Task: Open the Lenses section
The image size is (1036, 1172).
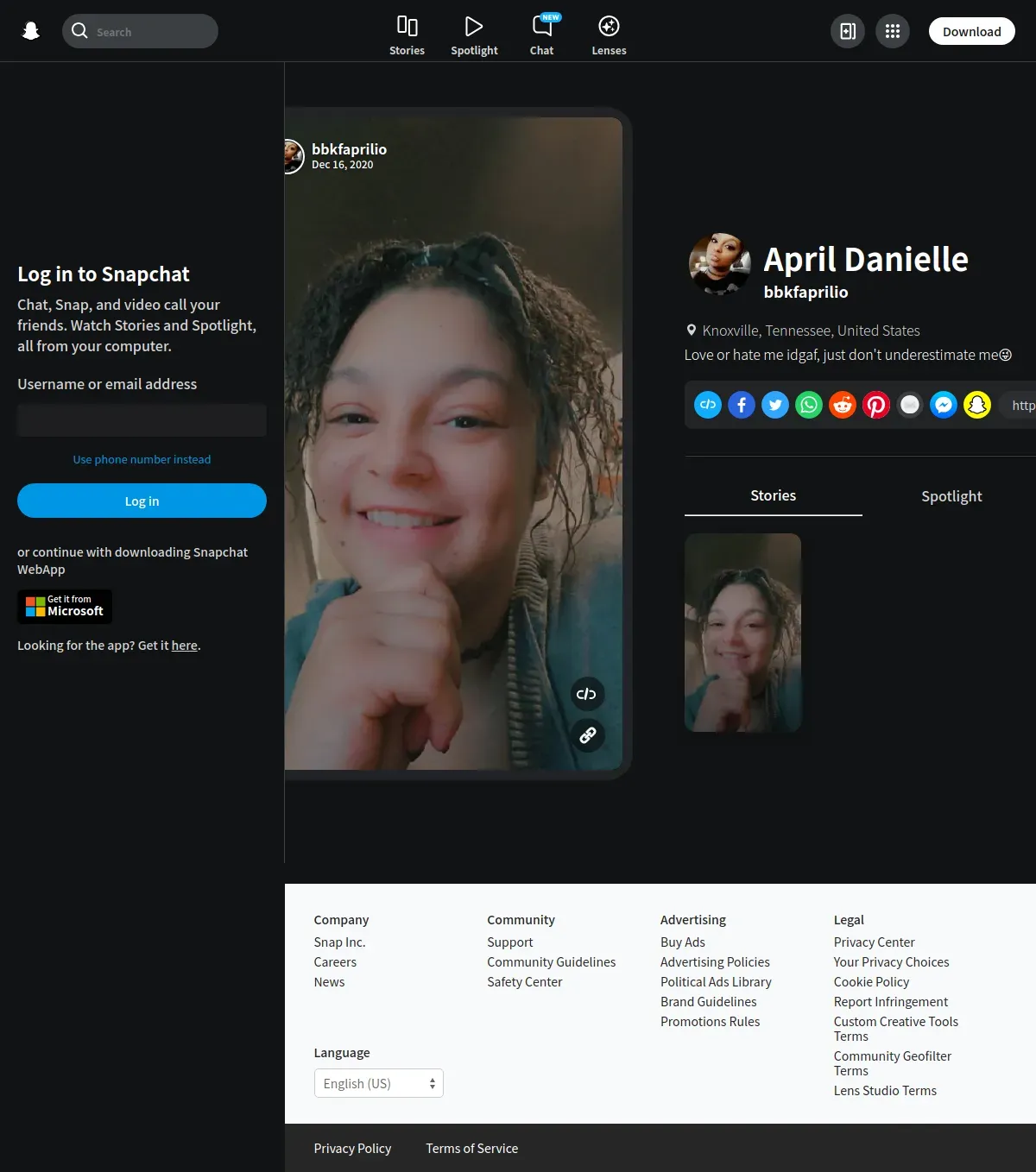Action: 609,35
